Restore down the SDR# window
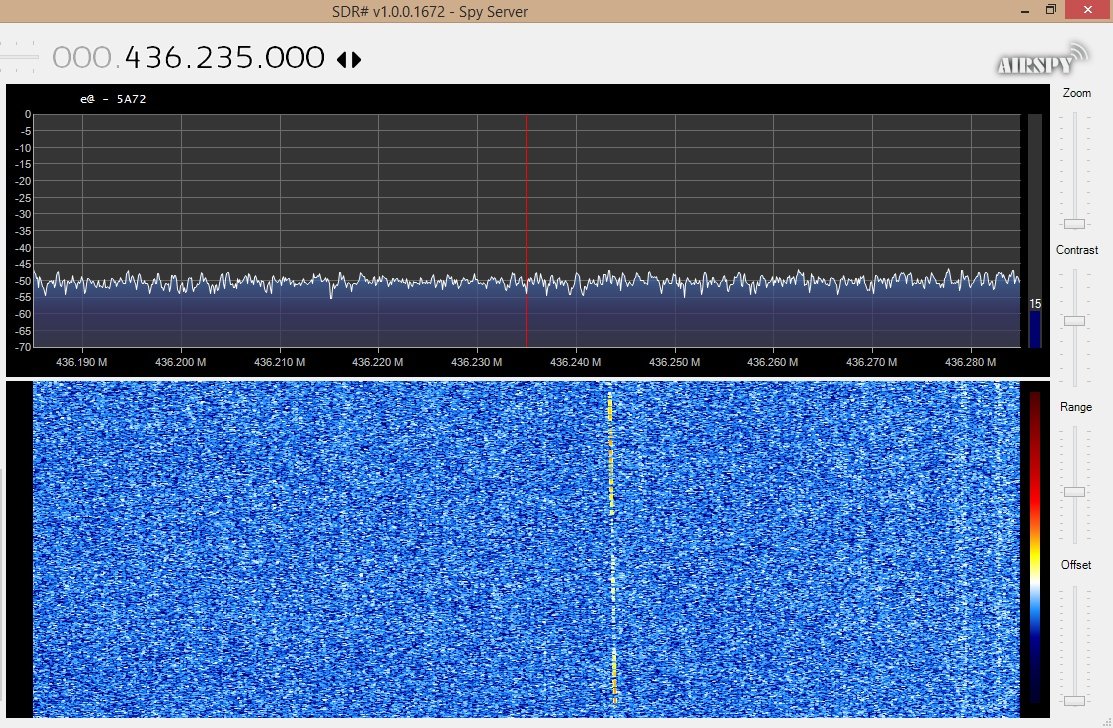1113x728 pixels. 1051,10
